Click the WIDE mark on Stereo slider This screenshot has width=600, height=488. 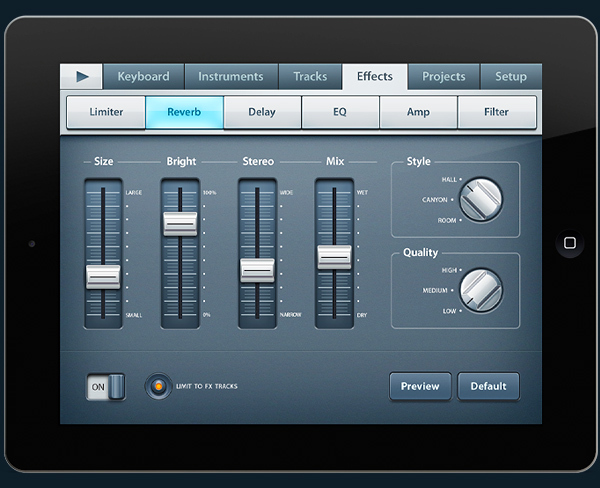click(x=286, y=193)
